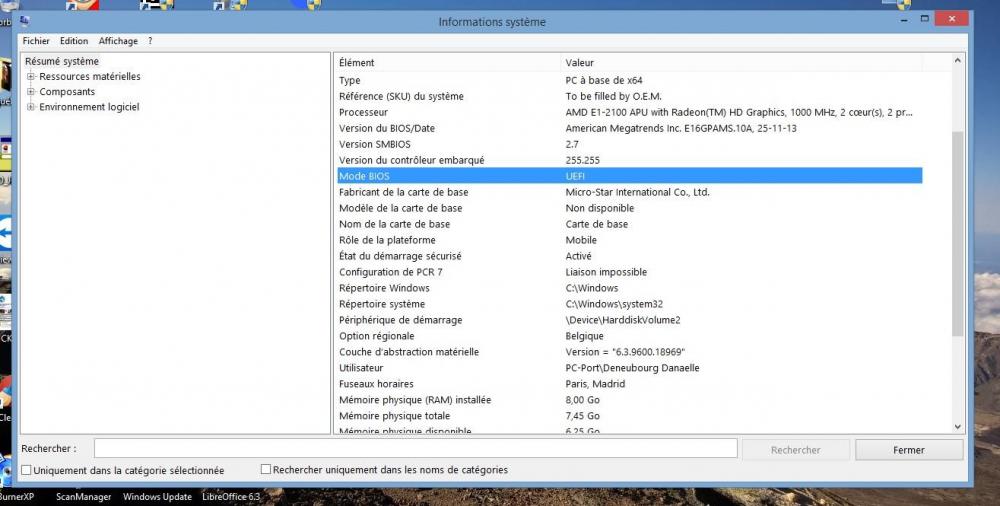This screenshot has height=506, width=1000.
Task: Minimize the Informations système window
Action: (x=904, y=20)
